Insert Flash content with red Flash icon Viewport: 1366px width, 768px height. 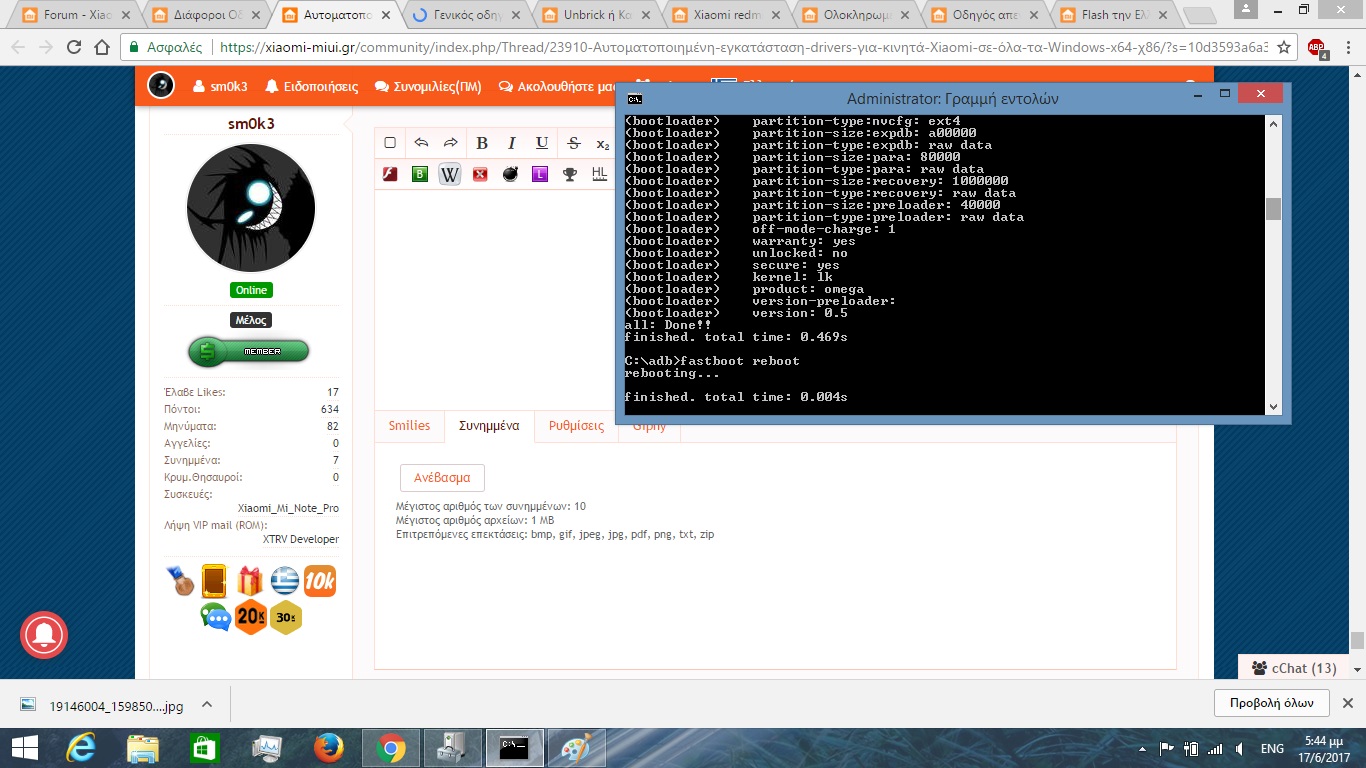click(390, 174)
